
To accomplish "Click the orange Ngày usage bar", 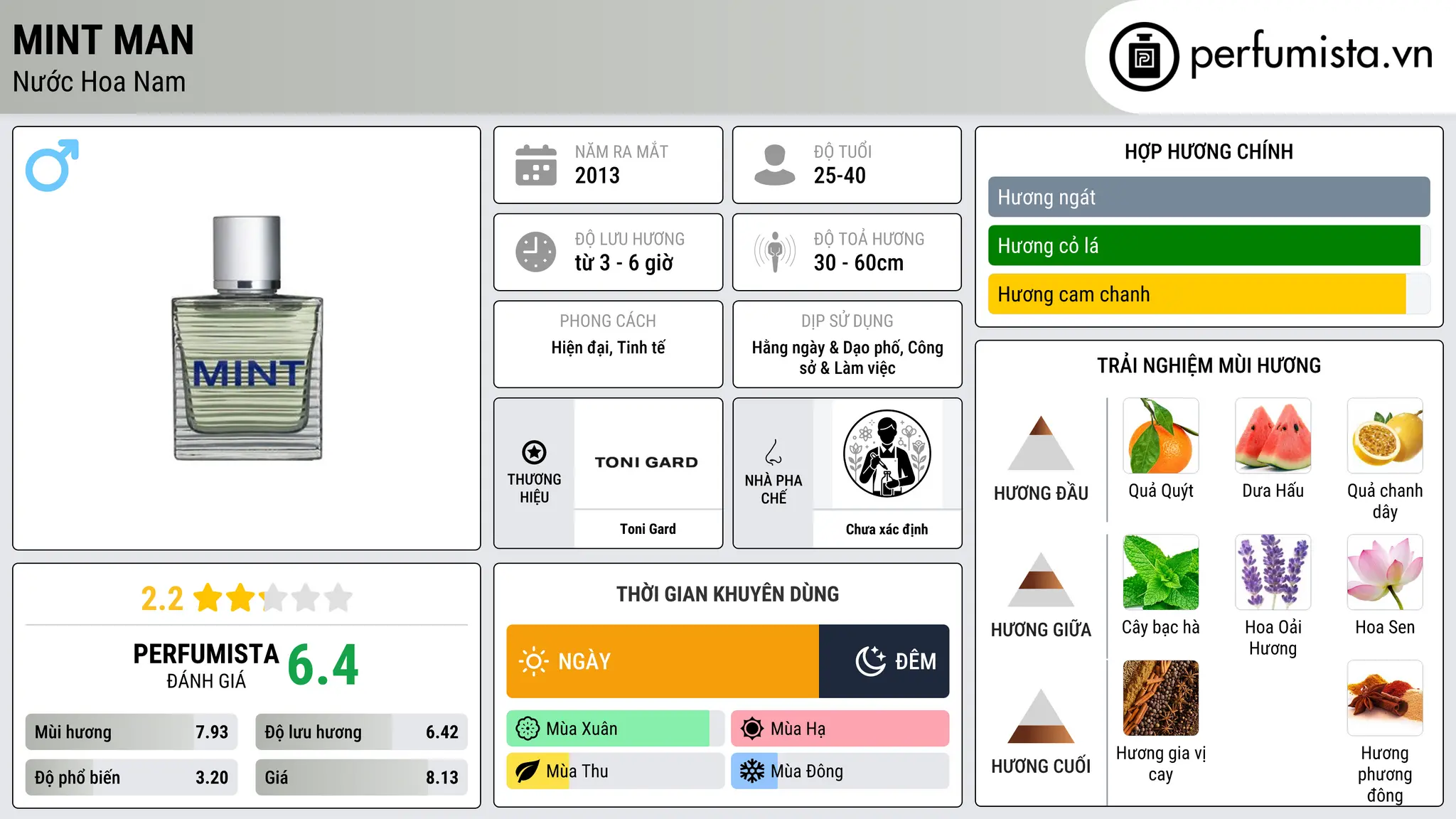I will 663,661.
